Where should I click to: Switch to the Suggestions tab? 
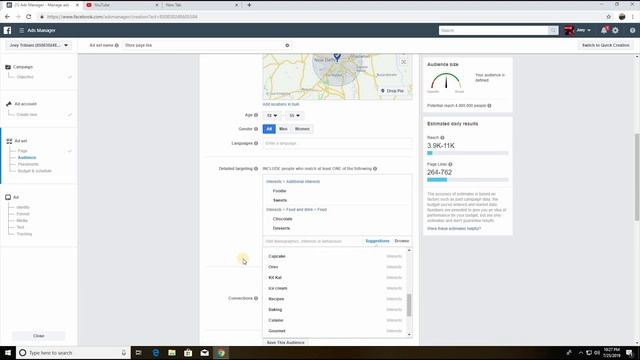coord(377,241)
